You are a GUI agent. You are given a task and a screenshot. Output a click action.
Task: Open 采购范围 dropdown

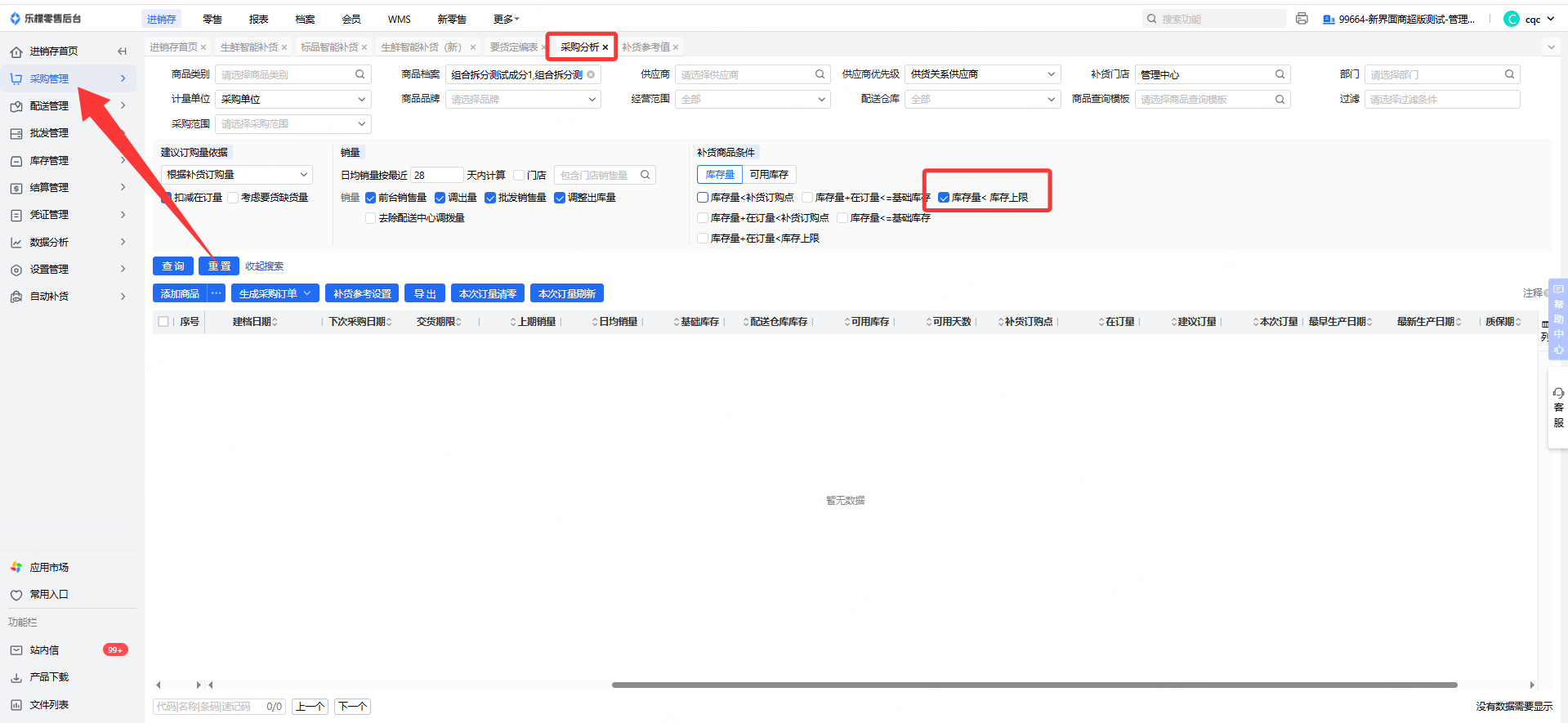pos(293,124)
